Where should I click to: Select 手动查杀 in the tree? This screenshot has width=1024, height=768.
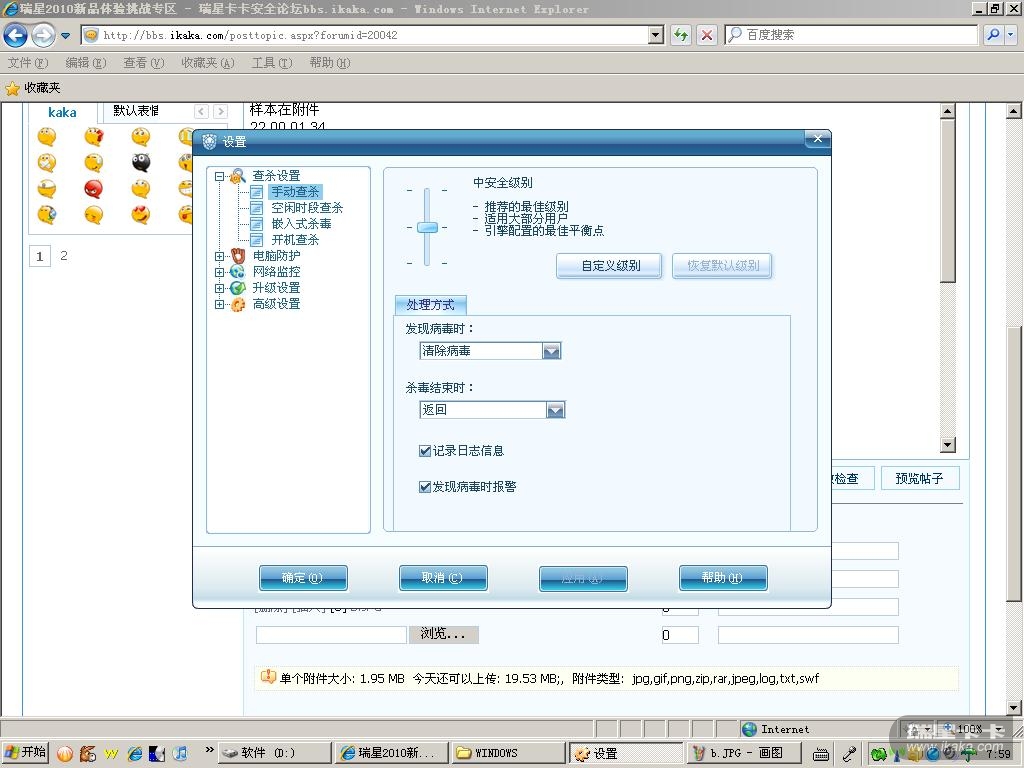point(295,191)
